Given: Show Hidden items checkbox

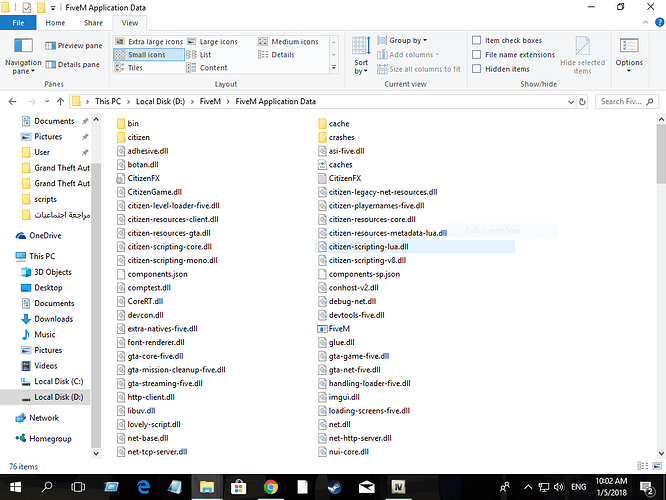Looking at the screenshot, I should coord(477,69).
